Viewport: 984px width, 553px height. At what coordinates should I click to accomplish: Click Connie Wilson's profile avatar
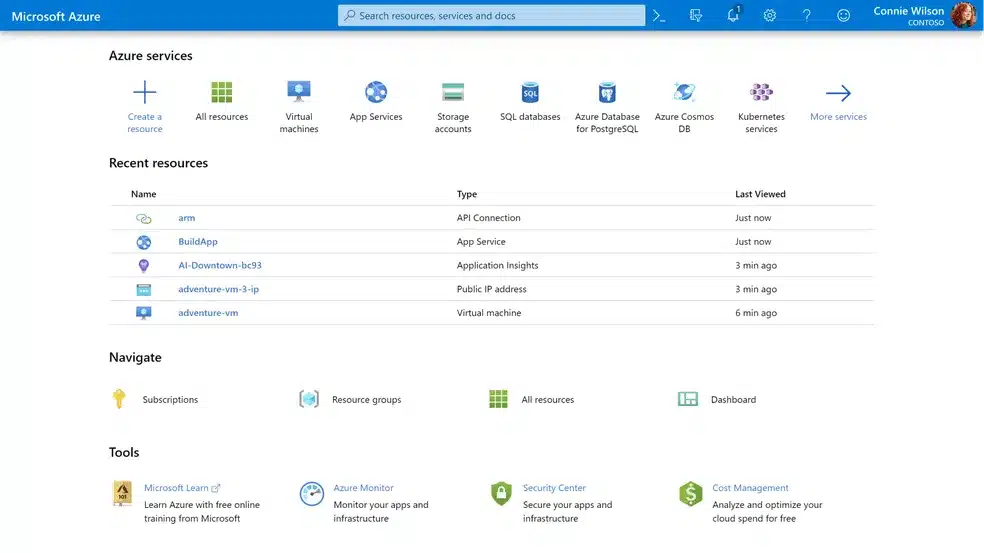tap(963, 15)
